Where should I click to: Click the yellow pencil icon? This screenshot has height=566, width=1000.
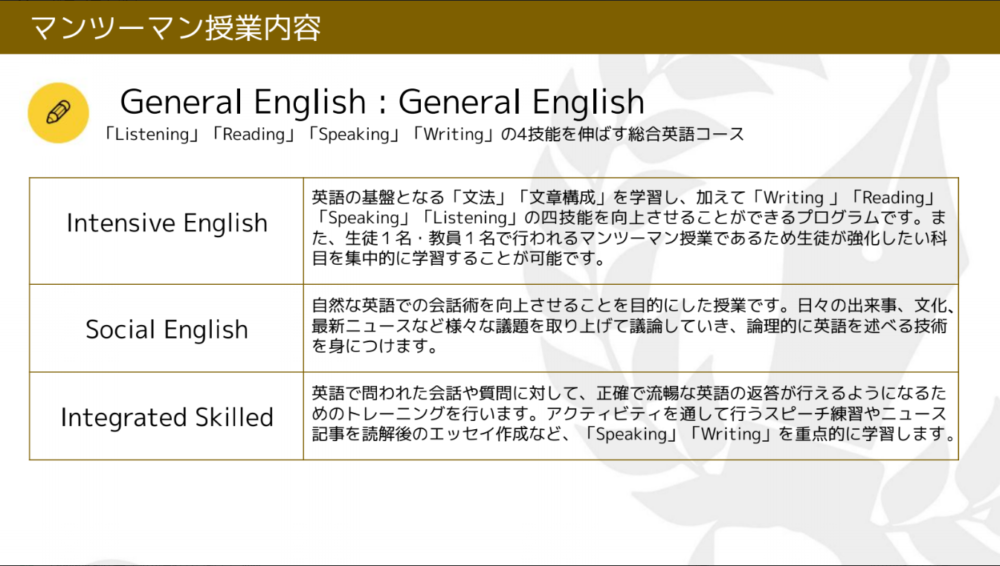[x=58, y=112]
